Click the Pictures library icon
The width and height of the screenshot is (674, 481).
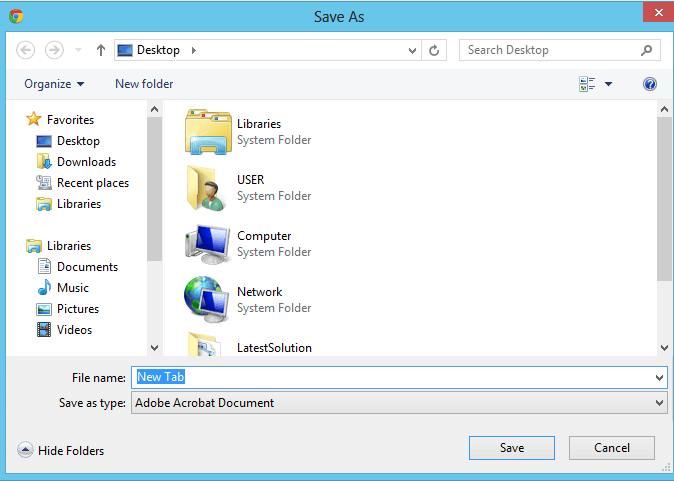tap(44, 309)
